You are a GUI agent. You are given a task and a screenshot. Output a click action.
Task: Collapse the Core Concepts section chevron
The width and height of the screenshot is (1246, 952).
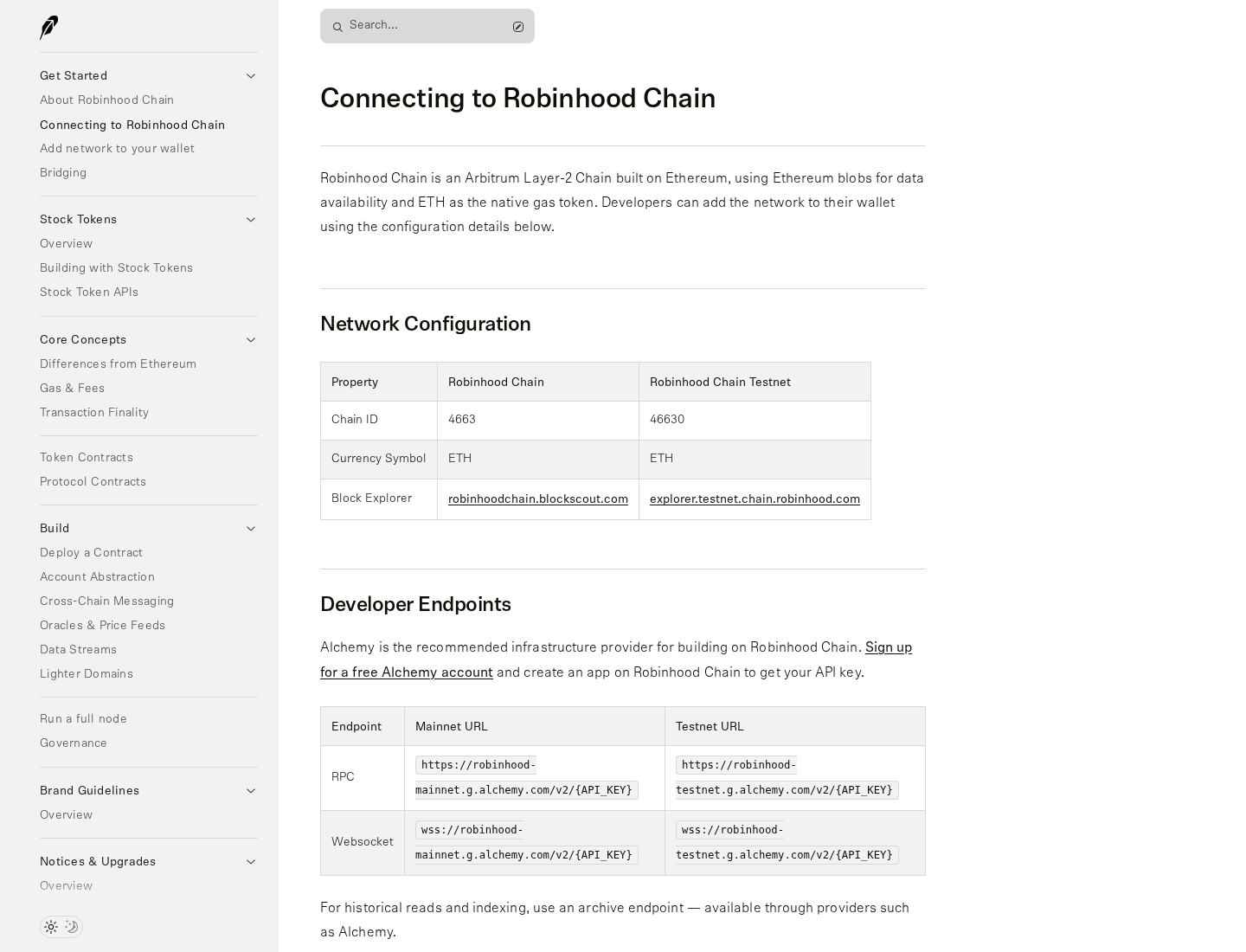(x=251, y=340)
